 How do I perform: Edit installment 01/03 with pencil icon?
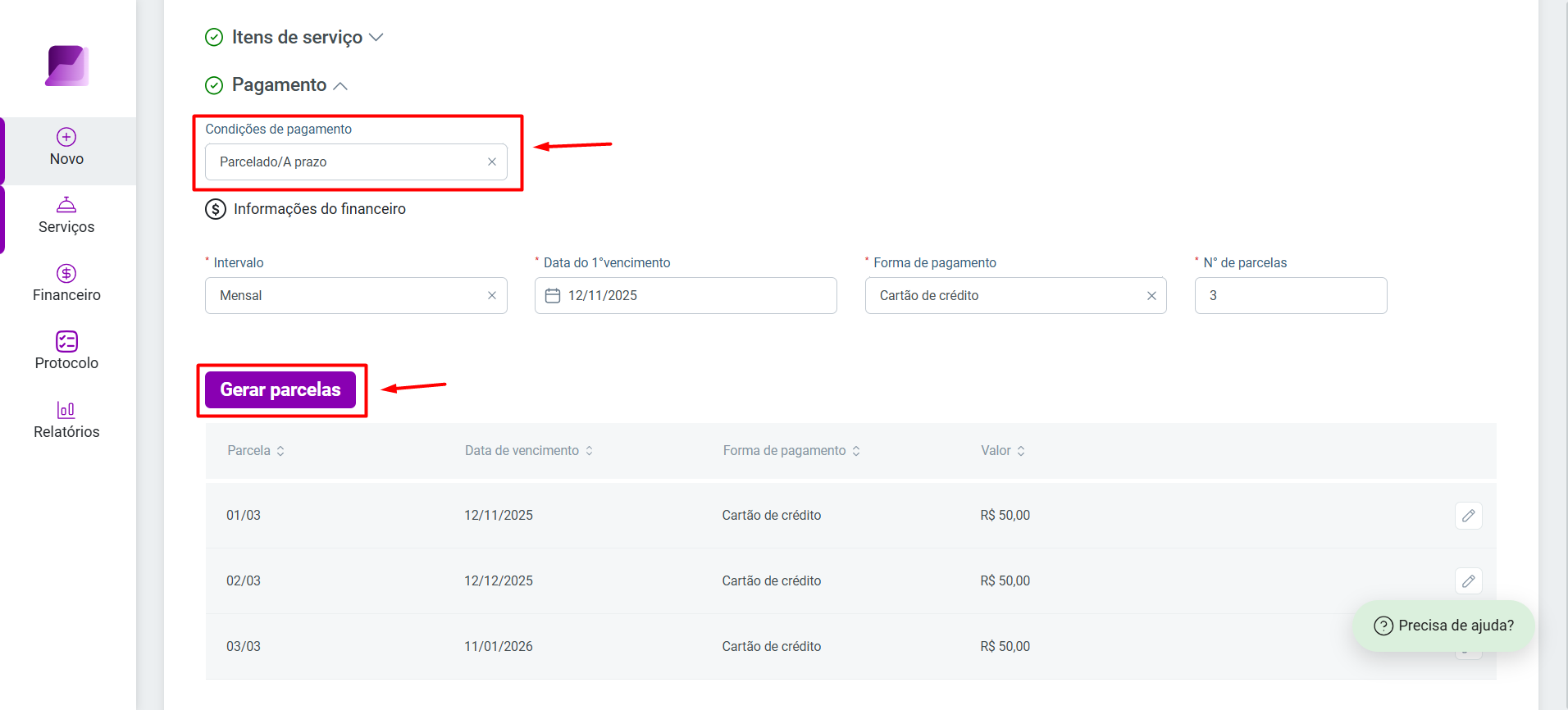pyautogui.click(x=1469, y=516)
